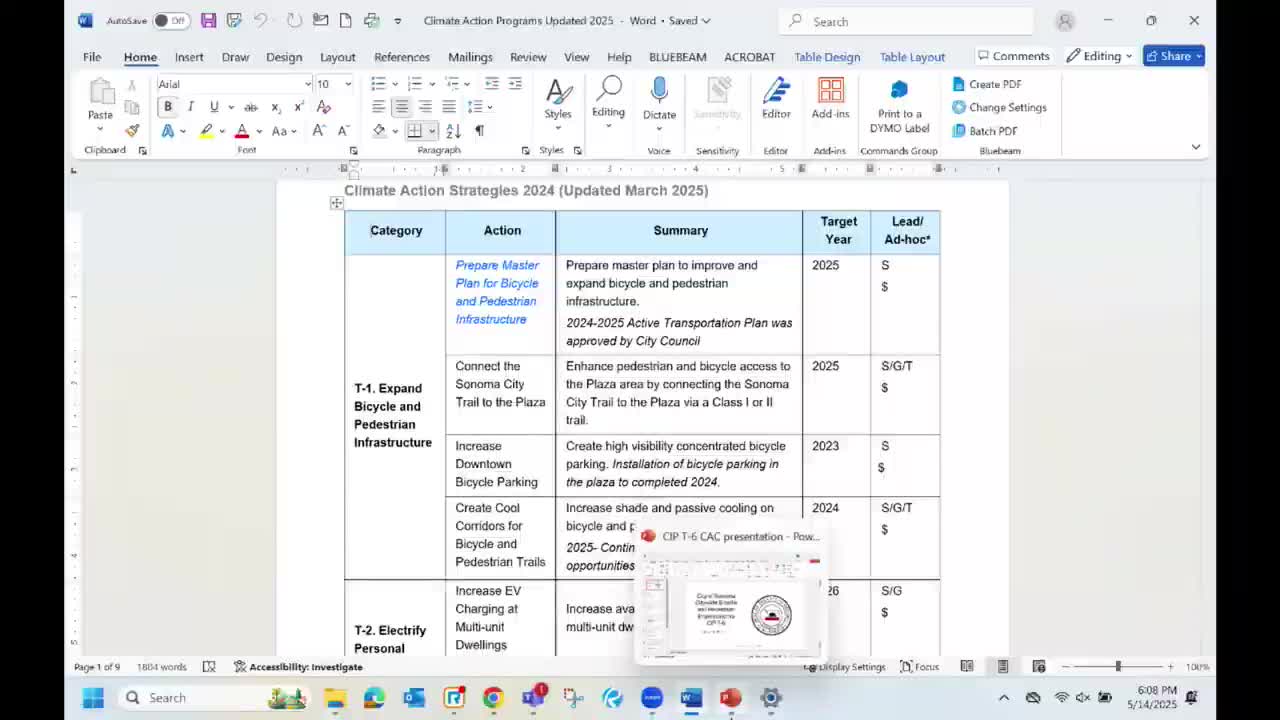
Task: Adjust the zoom level slider
Action: click(x=1118, y=667)
